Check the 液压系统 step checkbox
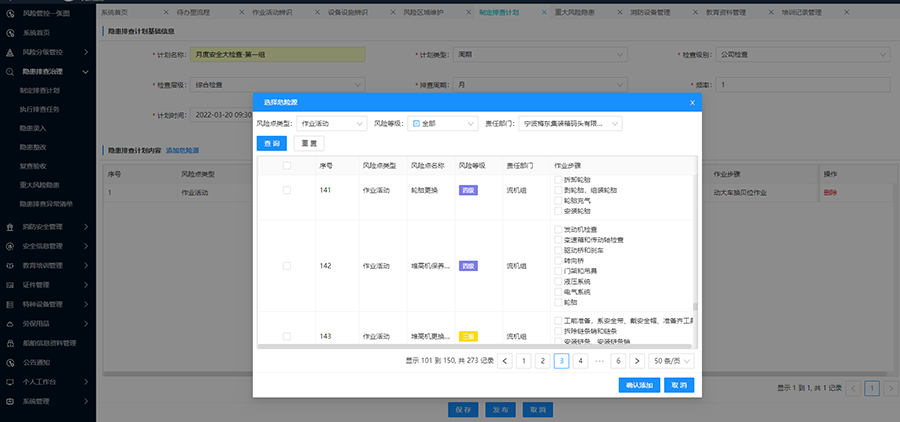This screenshot has width=900, height=422. [x=558, y=281]
